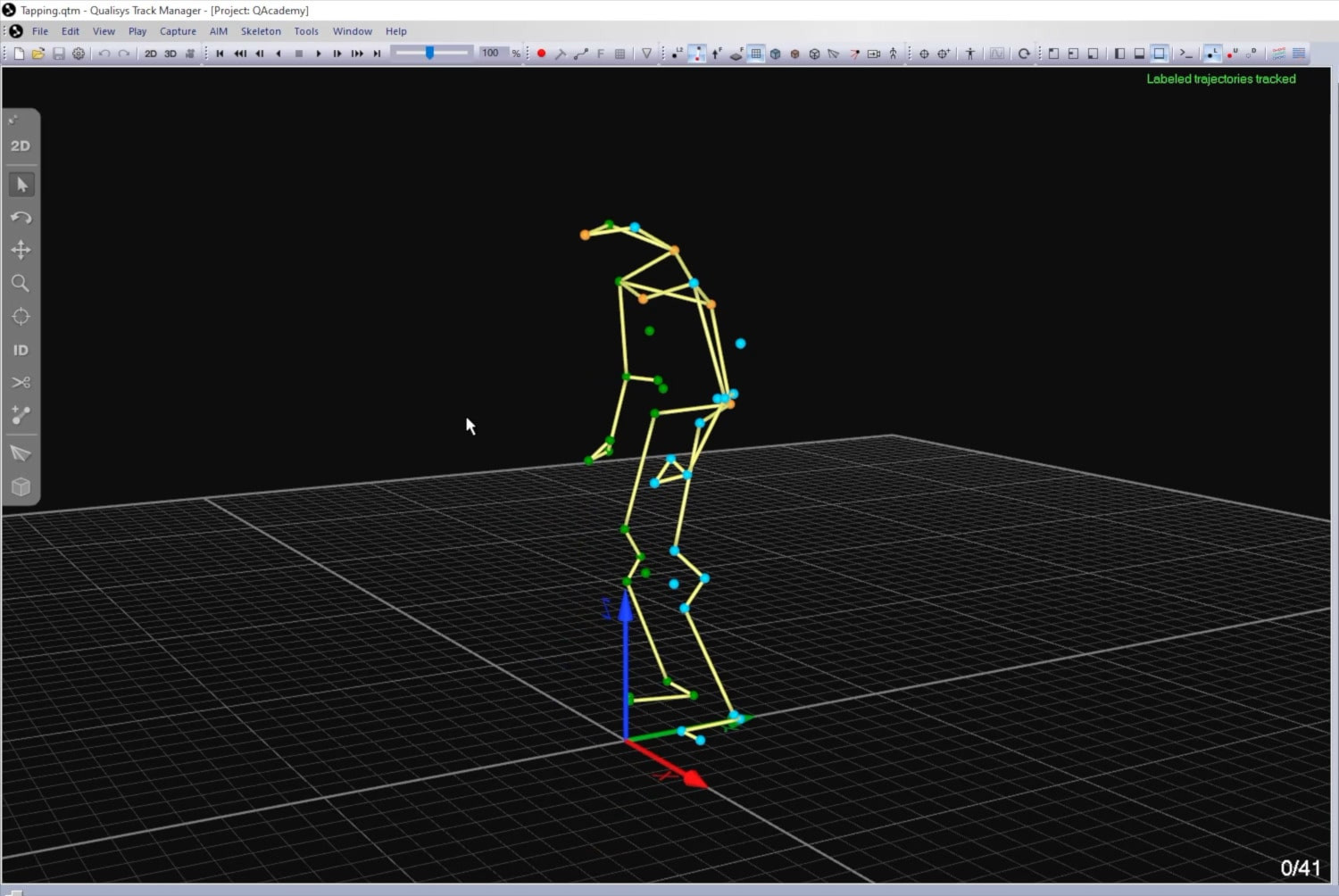Click the colored lines data info icon
This screenshot has height=896, width=1339.
pos(1279,54)
